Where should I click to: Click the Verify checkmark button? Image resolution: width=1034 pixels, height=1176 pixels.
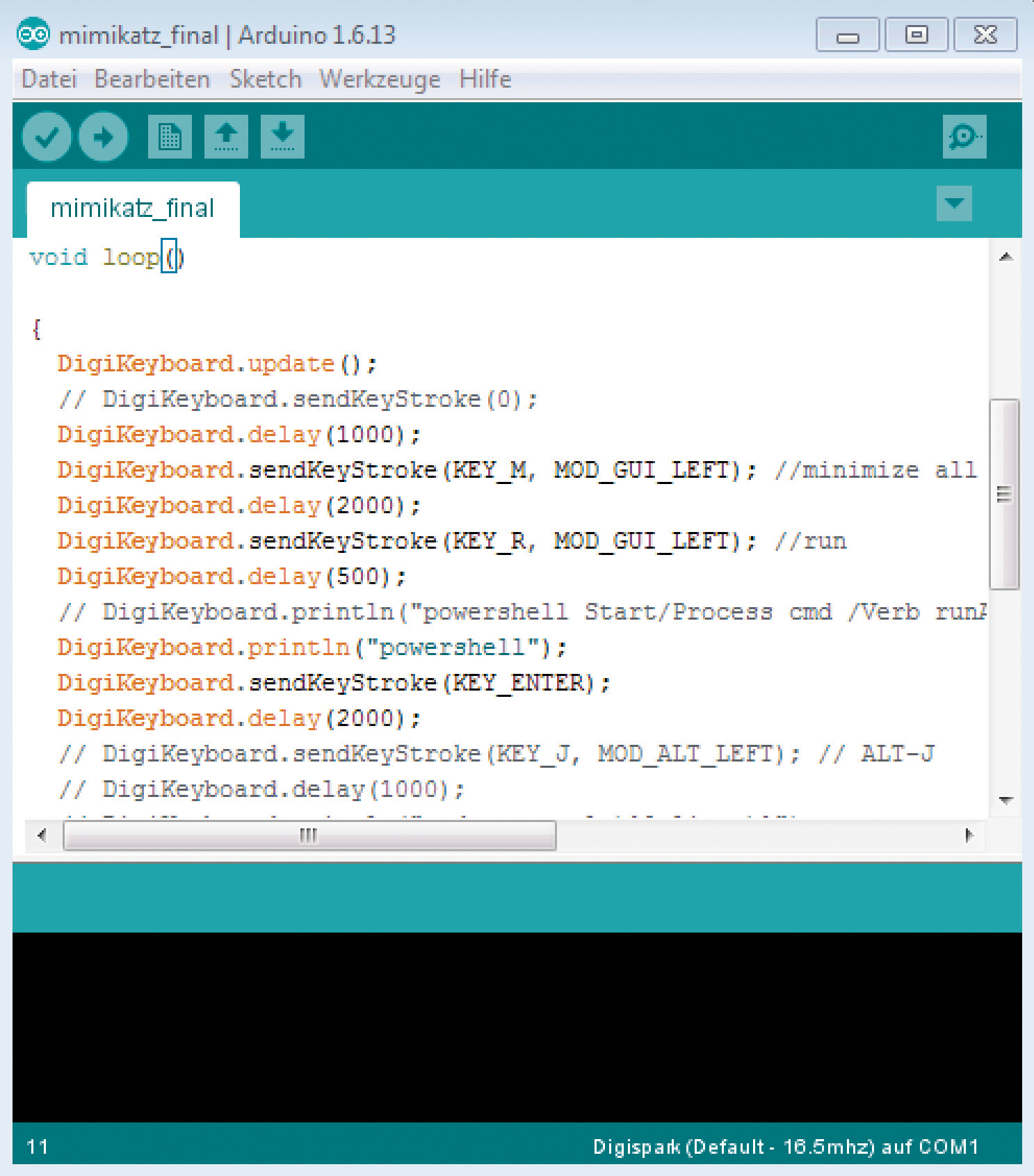click(47, 137)
